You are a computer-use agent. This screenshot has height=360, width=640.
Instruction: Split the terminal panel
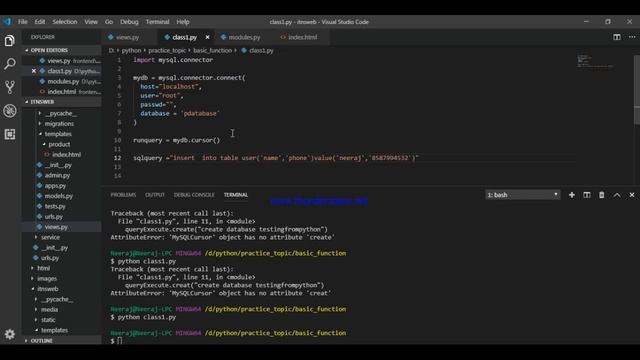coord(587,195)
